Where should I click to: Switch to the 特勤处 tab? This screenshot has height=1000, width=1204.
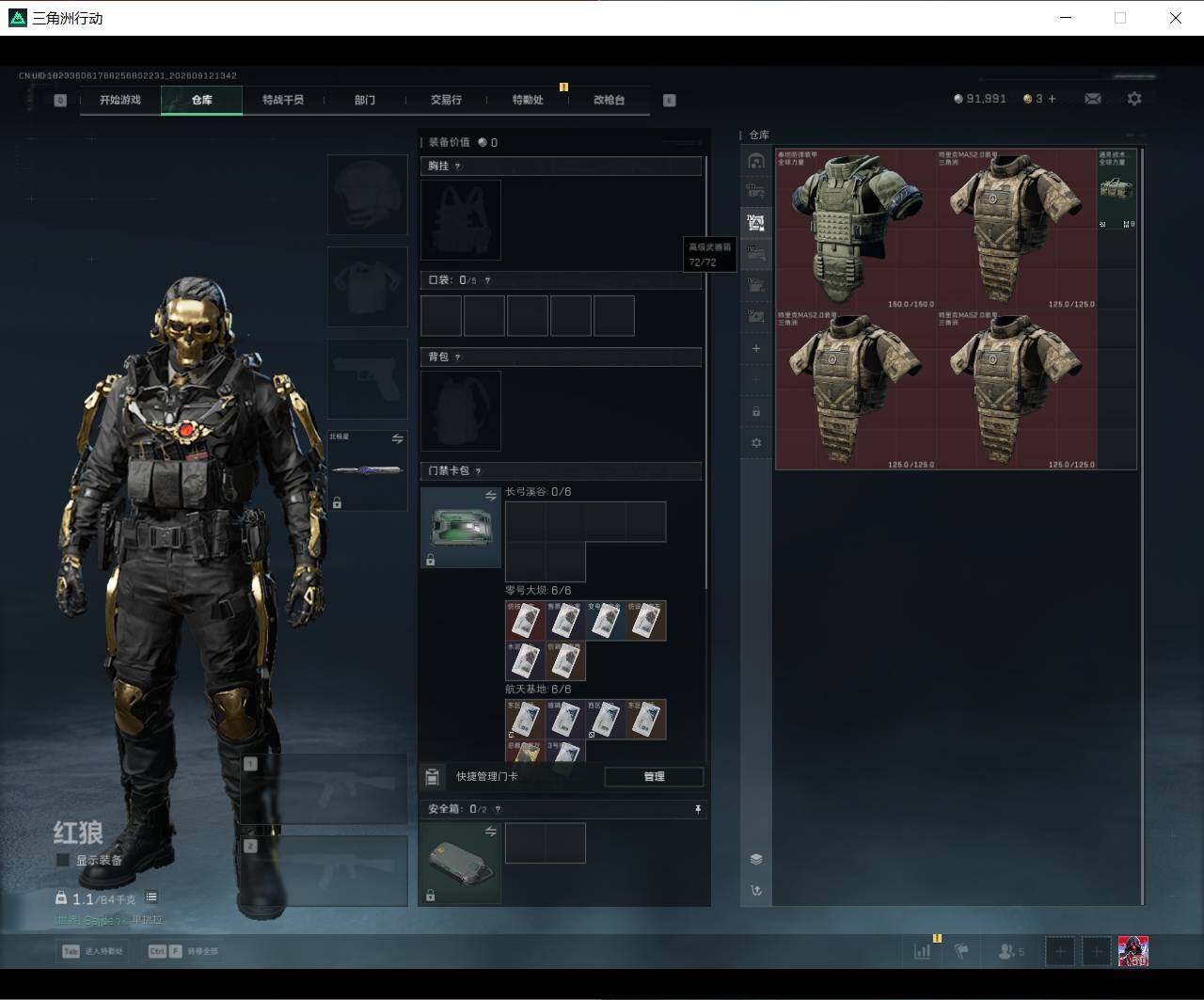[528, 100]
